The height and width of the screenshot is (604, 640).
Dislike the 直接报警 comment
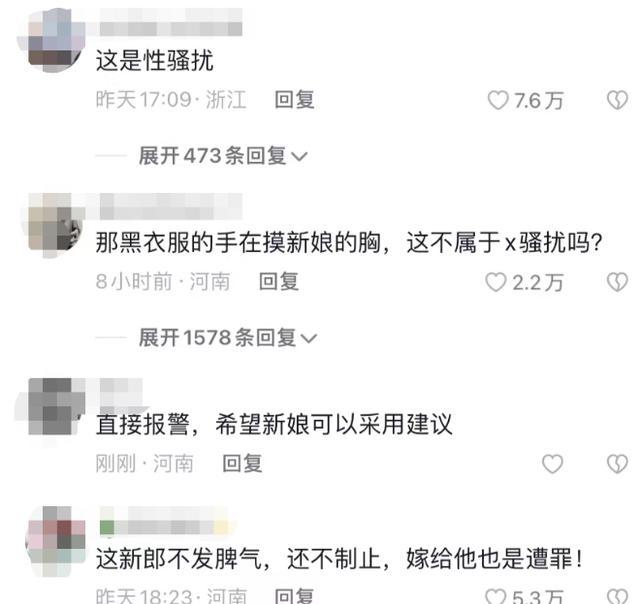click(x=617, y=464)
